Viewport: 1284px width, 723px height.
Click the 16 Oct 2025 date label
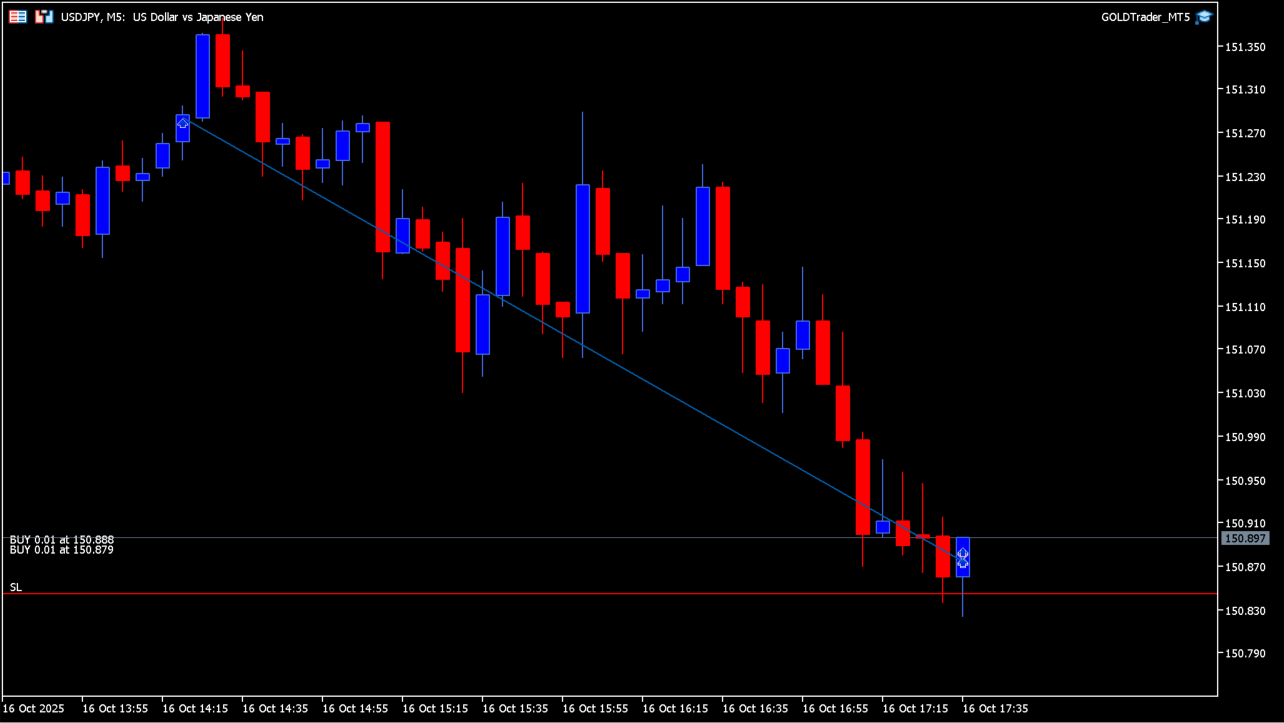(34, 709)
